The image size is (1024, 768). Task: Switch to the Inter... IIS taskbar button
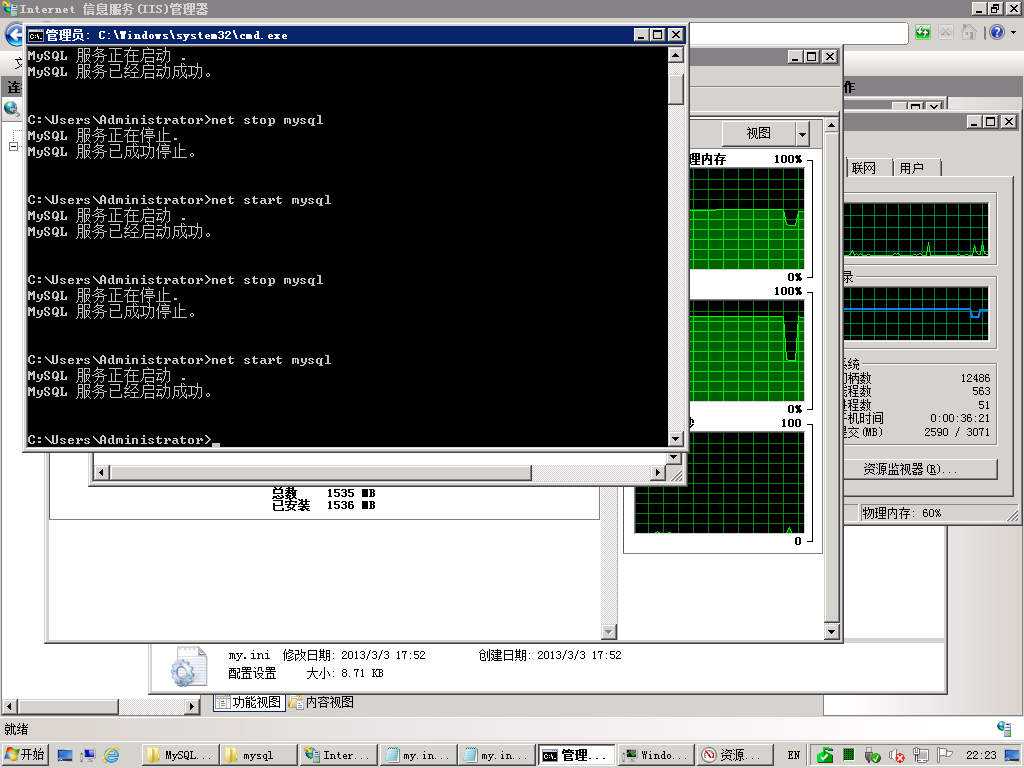click(338, 756)
